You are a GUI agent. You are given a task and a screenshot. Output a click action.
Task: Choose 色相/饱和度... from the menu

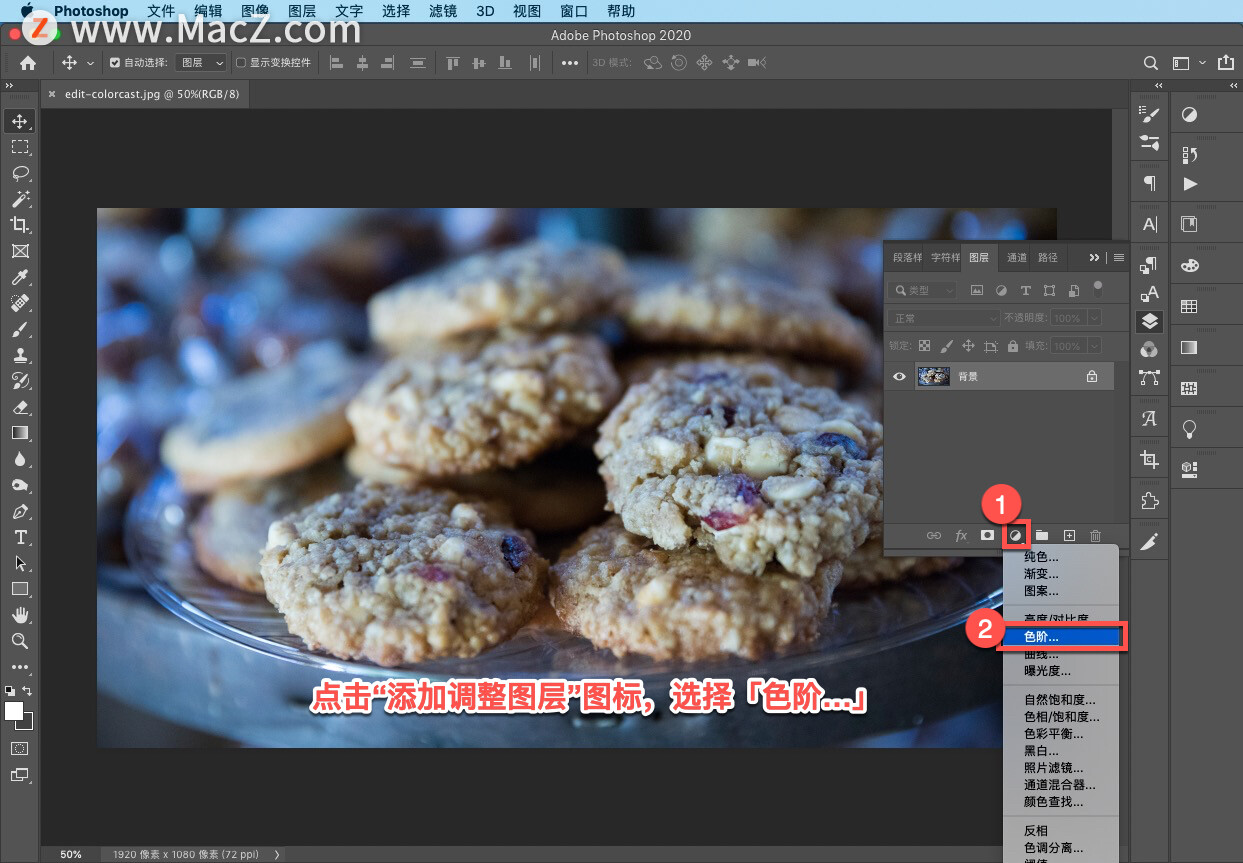[x=1063, y=717]
